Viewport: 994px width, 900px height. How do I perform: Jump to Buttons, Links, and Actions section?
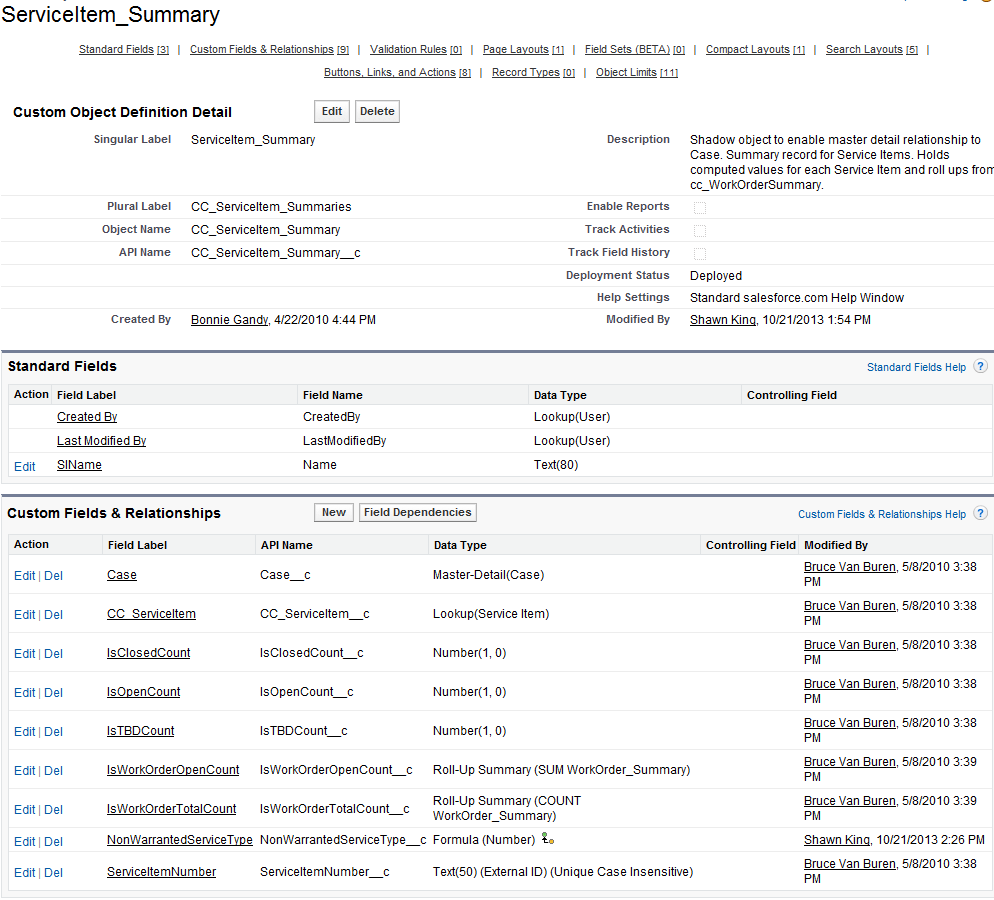tap(389, 72)
